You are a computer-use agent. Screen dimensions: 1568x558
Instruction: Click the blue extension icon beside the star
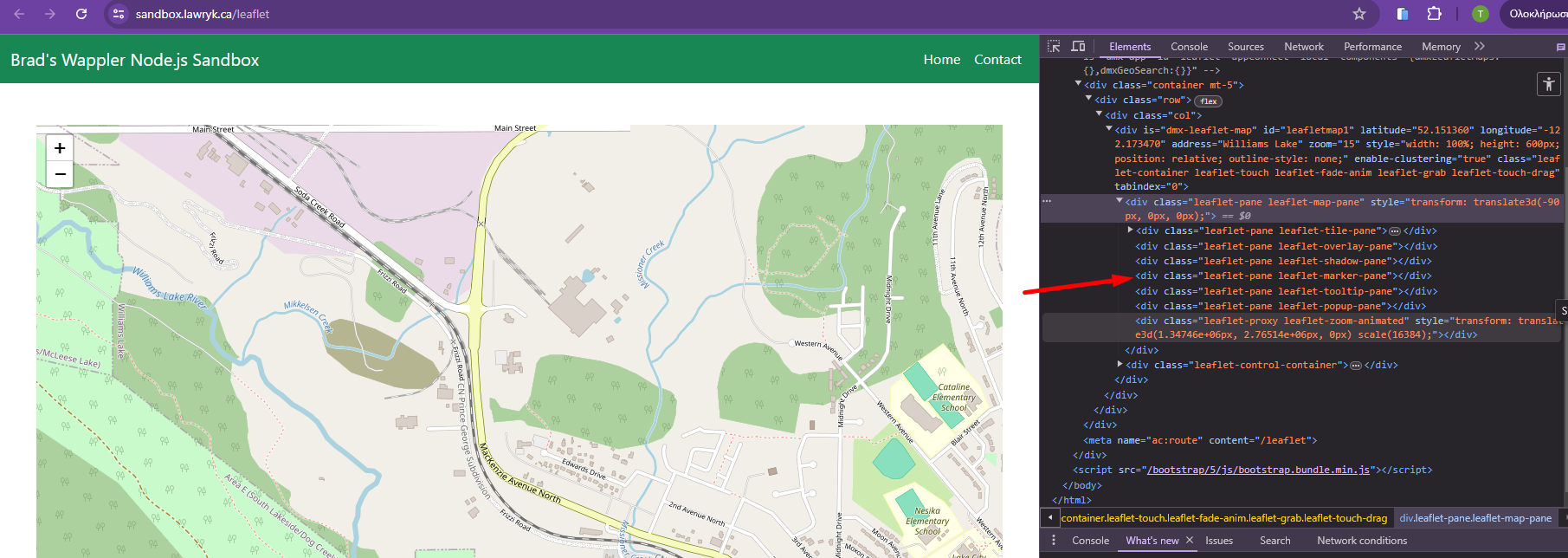pos(1403,14)
